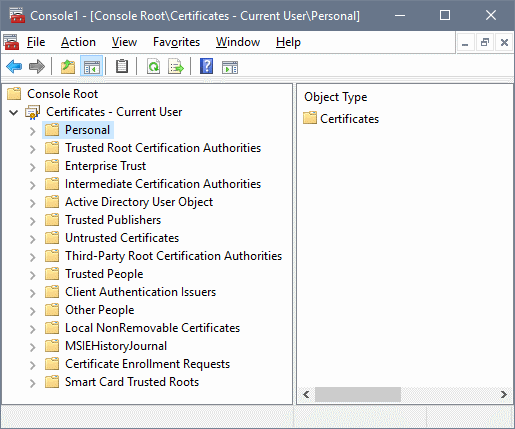Select the Untrusted Certificates tree item

point(122,238)
